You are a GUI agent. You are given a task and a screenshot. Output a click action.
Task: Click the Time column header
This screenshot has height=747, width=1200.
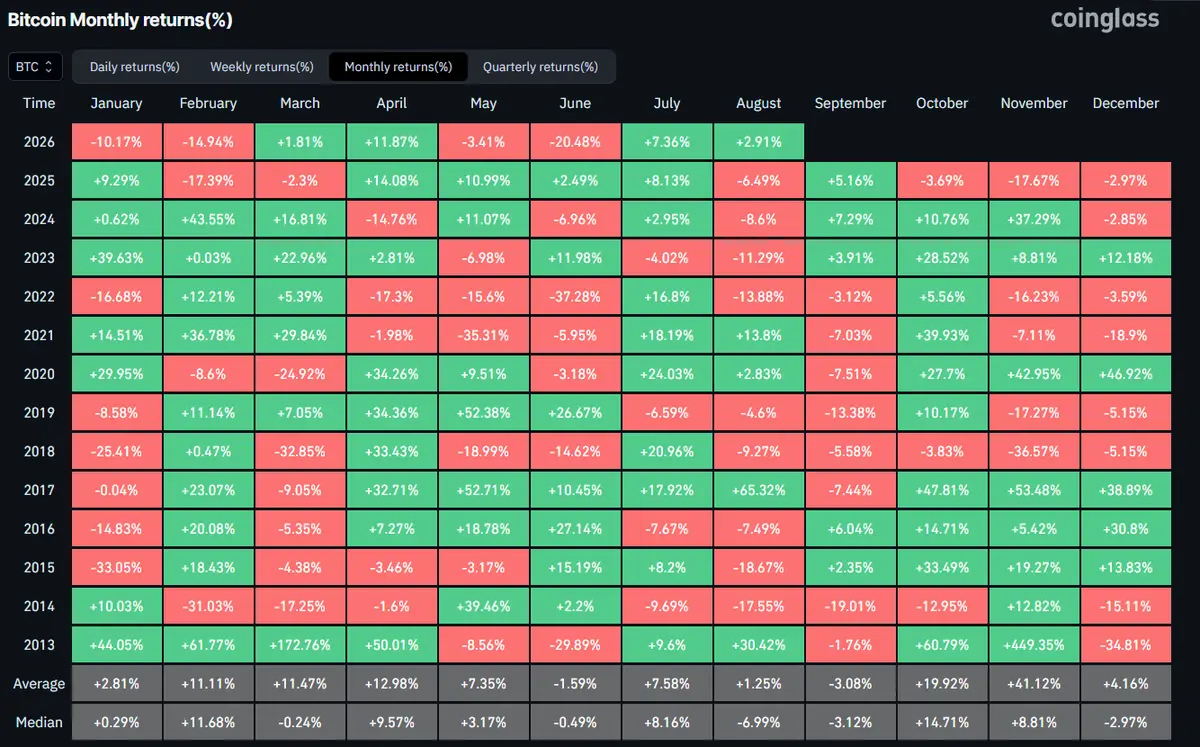tap(39, 103)
